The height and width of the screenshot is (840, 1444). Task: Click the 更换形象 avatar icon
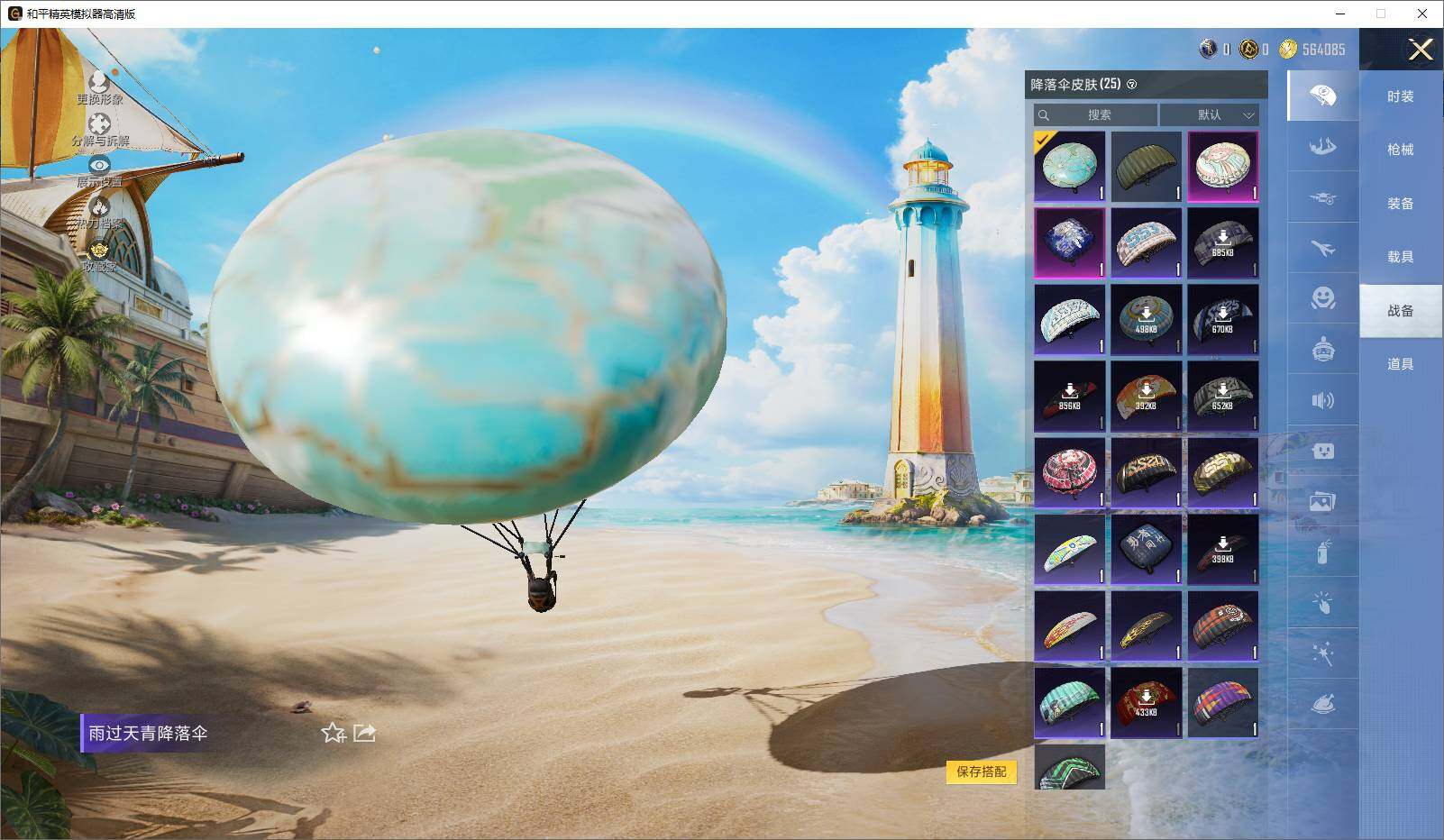point(99,81)
